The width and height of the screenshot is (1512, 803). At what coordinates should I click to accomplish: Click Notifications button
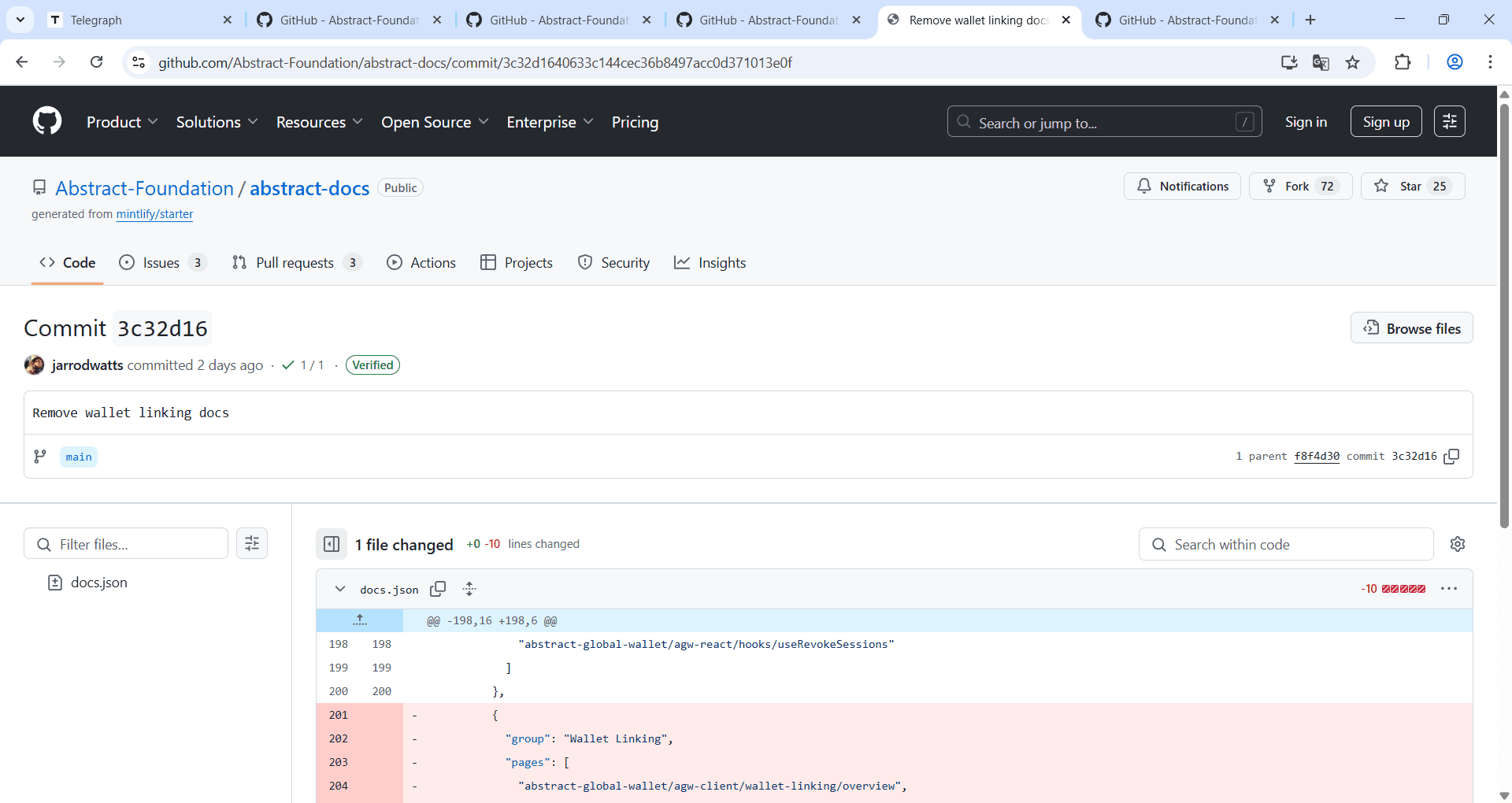tap(1182, 186)
